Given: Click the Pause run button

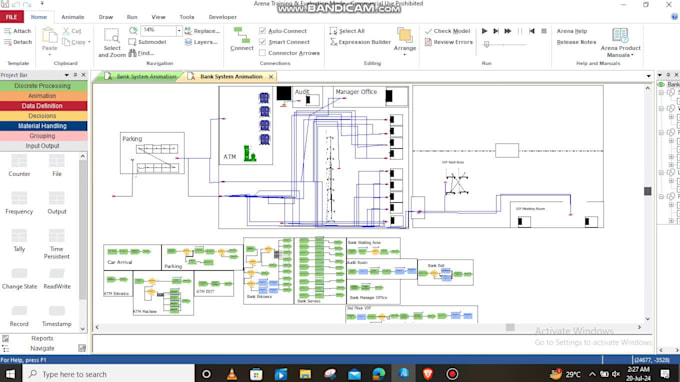Looking at the screenshot, I should tap(520, 31).
